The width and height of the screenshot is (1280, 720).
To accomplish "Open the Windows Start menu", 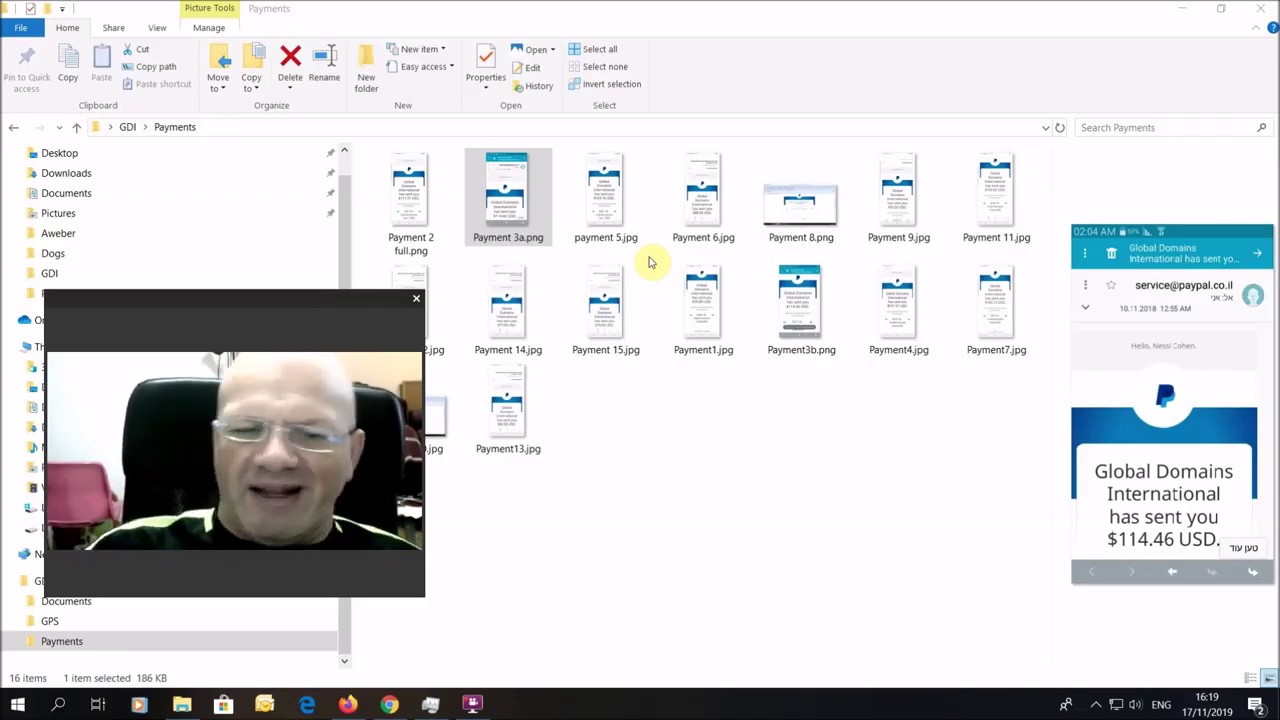I will coord(17,705).
